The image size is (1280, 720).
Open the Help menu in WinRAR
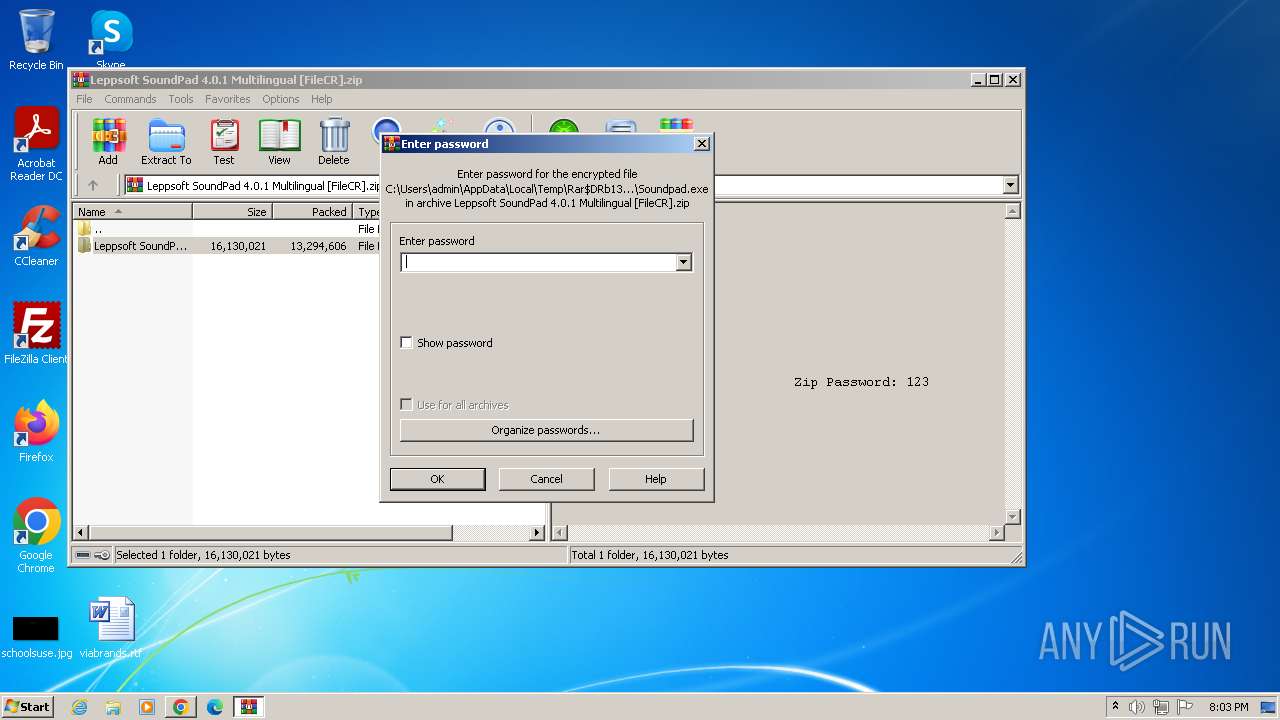click(321, 99)
